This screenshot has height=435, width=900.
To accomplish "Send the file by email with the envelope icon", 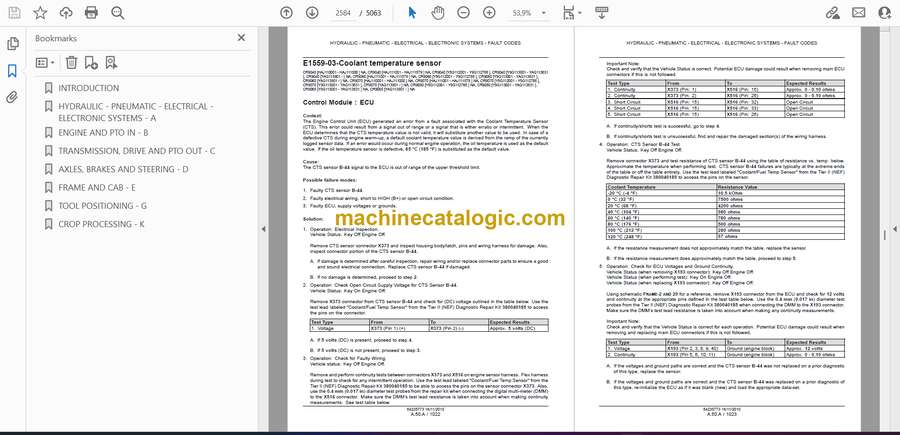I will [x=859, y=13].
